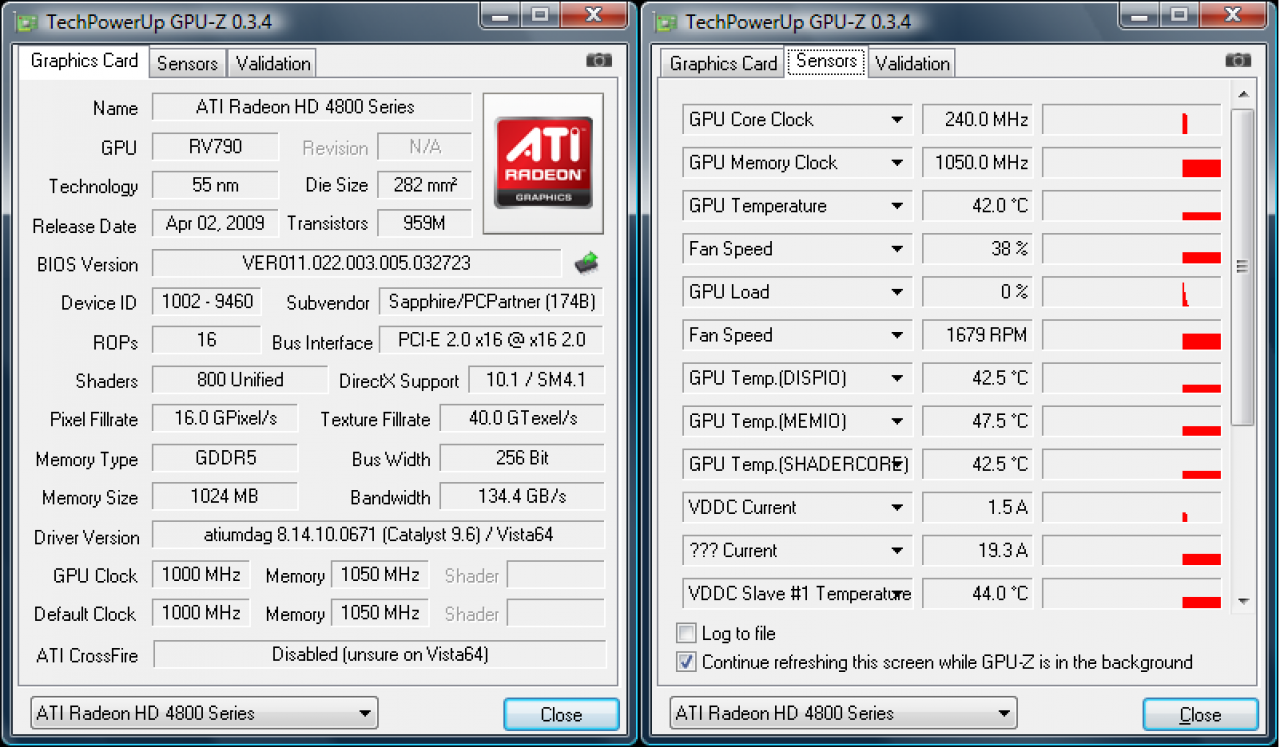Click the Technology value 55 nm
The width and height of the screenshot is (1280, 747).
215,185
